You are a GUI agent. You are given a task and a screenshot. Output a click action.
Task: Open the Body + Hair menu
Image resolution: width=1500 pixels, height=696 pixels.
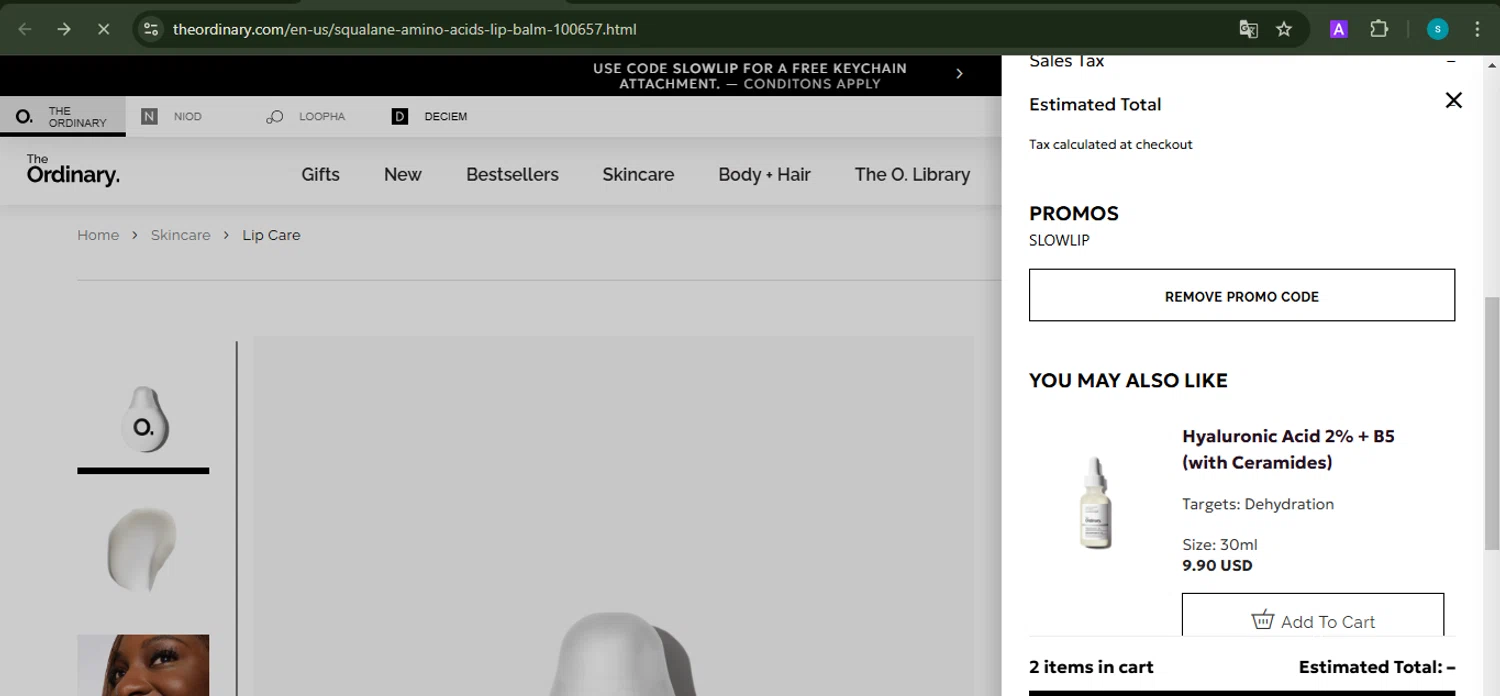764,174
